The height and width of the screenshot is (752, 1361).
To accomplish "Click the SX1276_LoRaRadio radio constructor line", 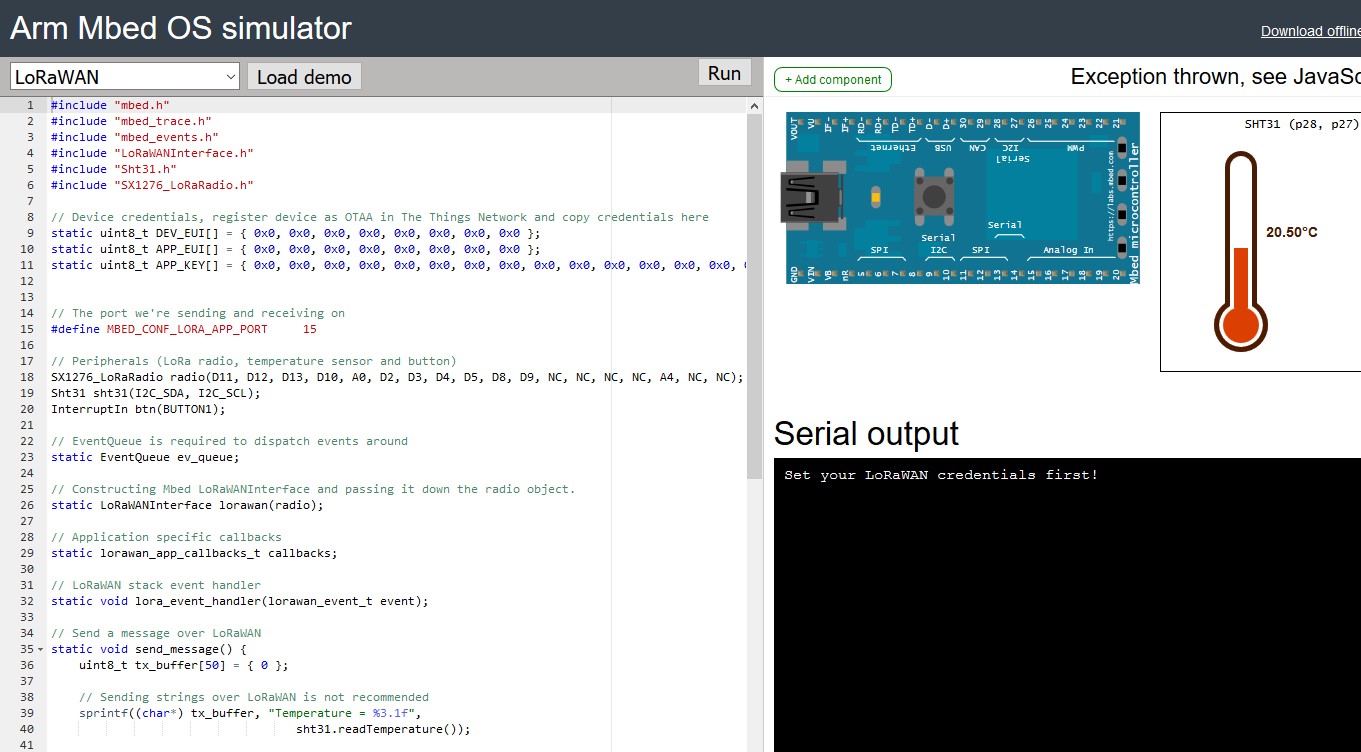I will pyautogui.click(x=397, y=377).
